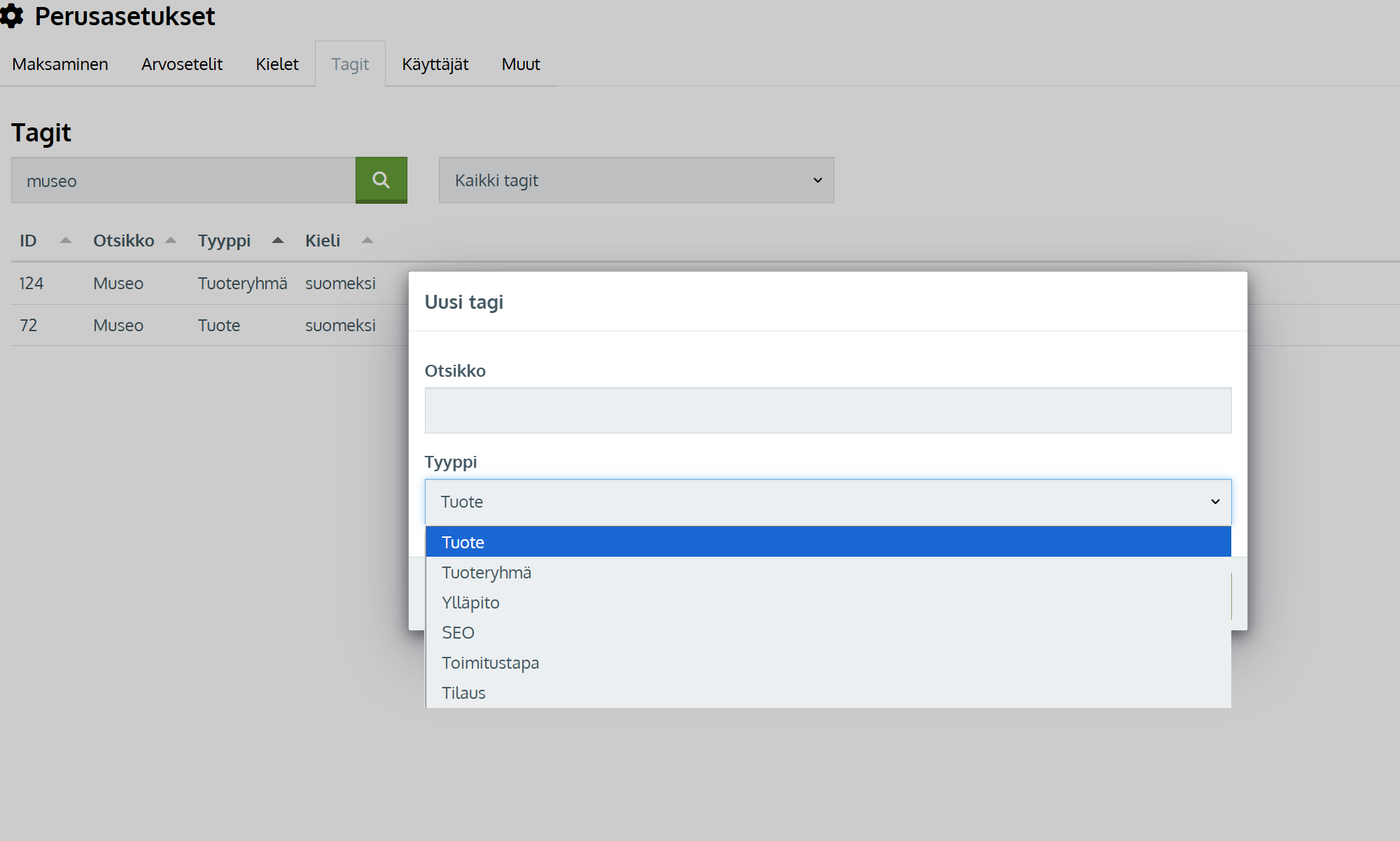This screenshot has width=1400, height=841.
Task: Click the green search magnifier button
Action: (x=381, y=180)
